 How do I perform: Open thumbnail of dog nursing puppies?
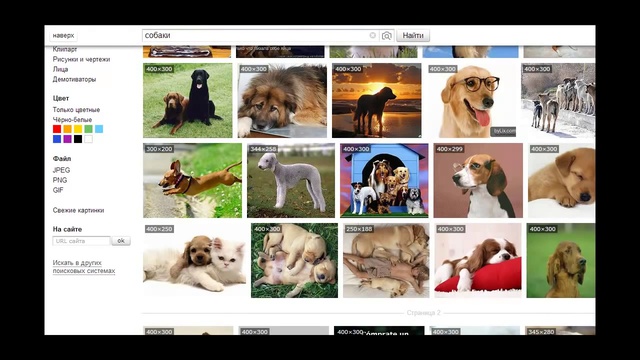386,260
